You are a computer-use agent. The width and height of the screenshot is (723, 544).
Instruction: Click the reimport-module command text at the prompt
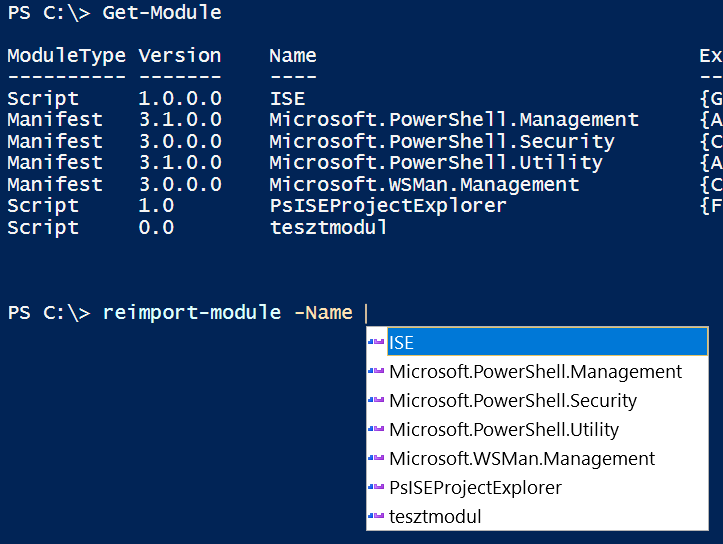(192, 313)
